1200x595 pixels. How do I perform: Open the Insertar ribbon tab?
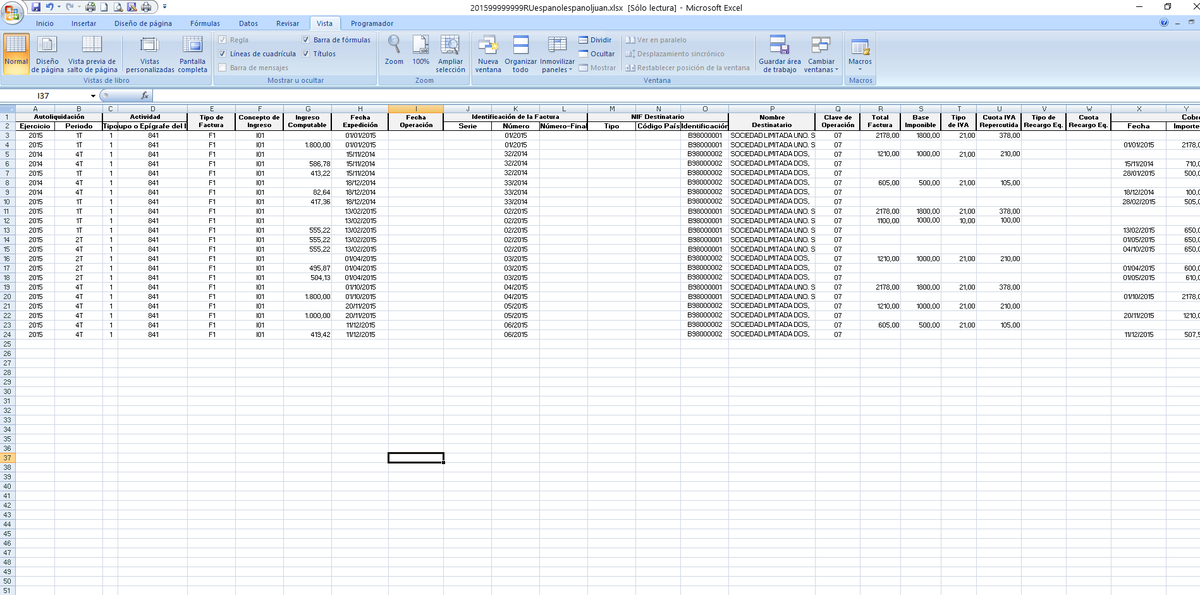point(85,23)
